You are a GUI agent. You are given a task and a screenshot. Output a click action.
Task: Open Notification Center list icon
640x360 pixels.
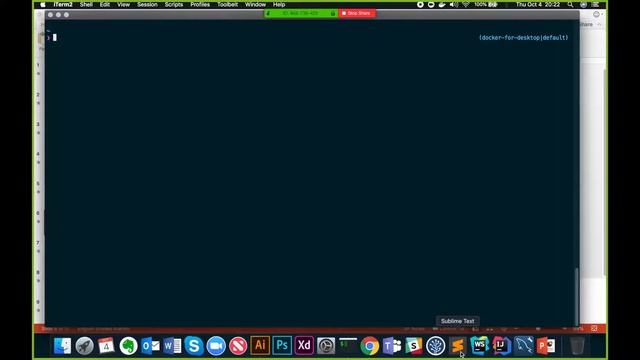[596, 4]
